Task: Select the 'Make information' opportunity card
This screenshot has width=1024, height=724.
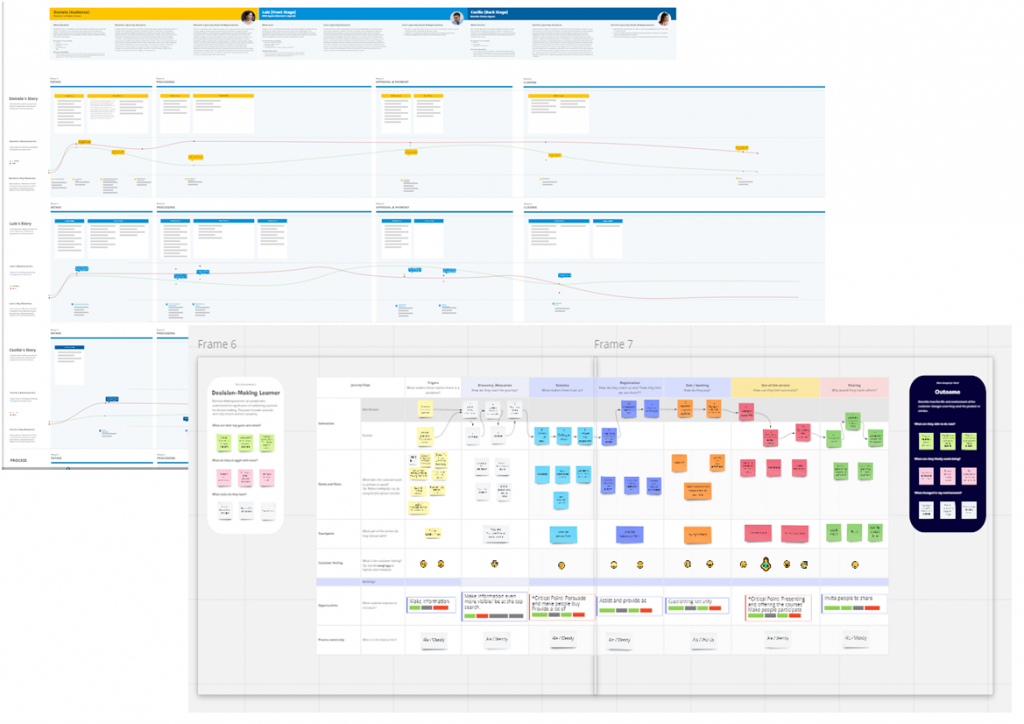Action: [430, 604]
